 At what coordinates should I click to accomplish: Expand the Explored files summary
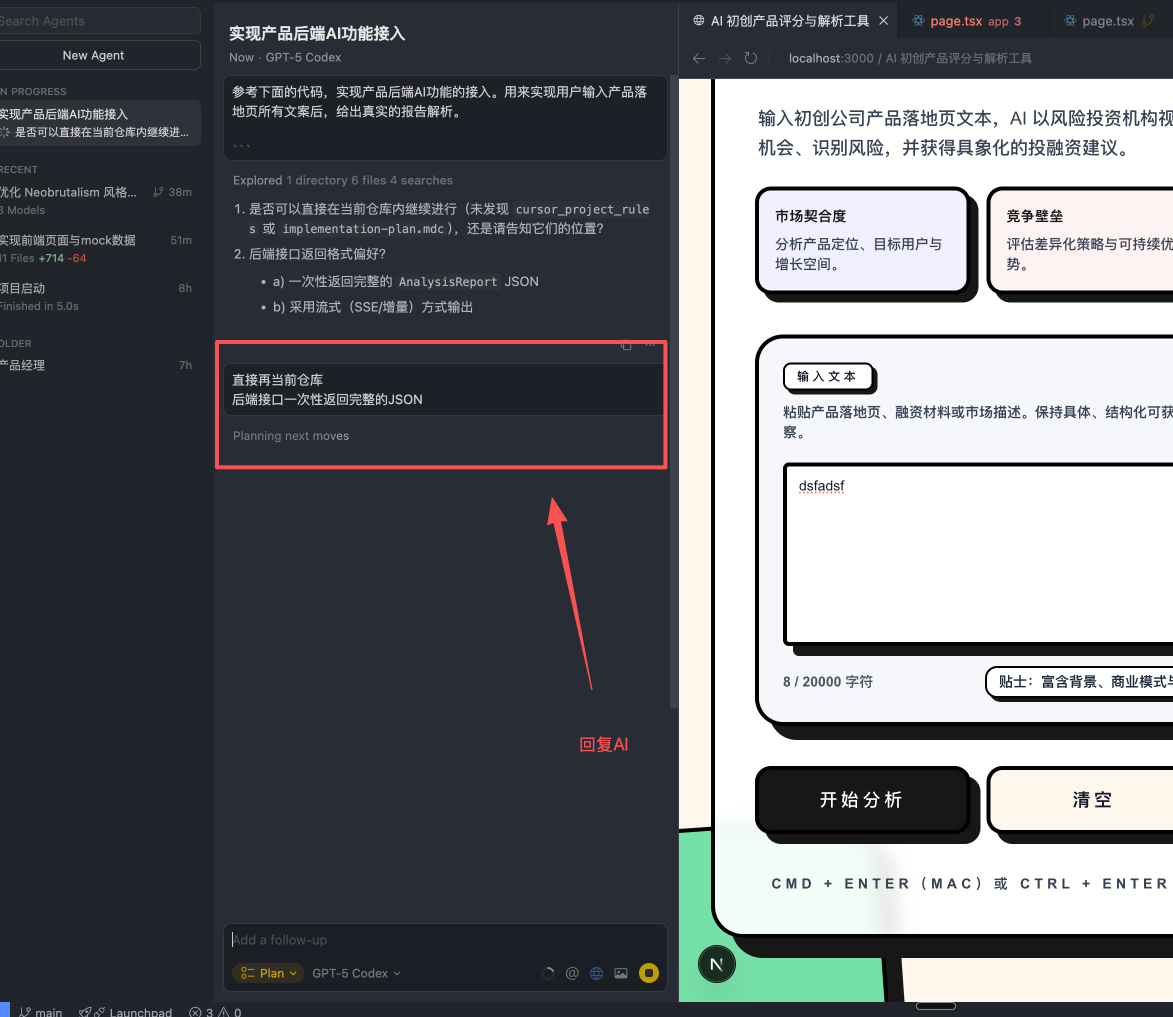[342, 181]
